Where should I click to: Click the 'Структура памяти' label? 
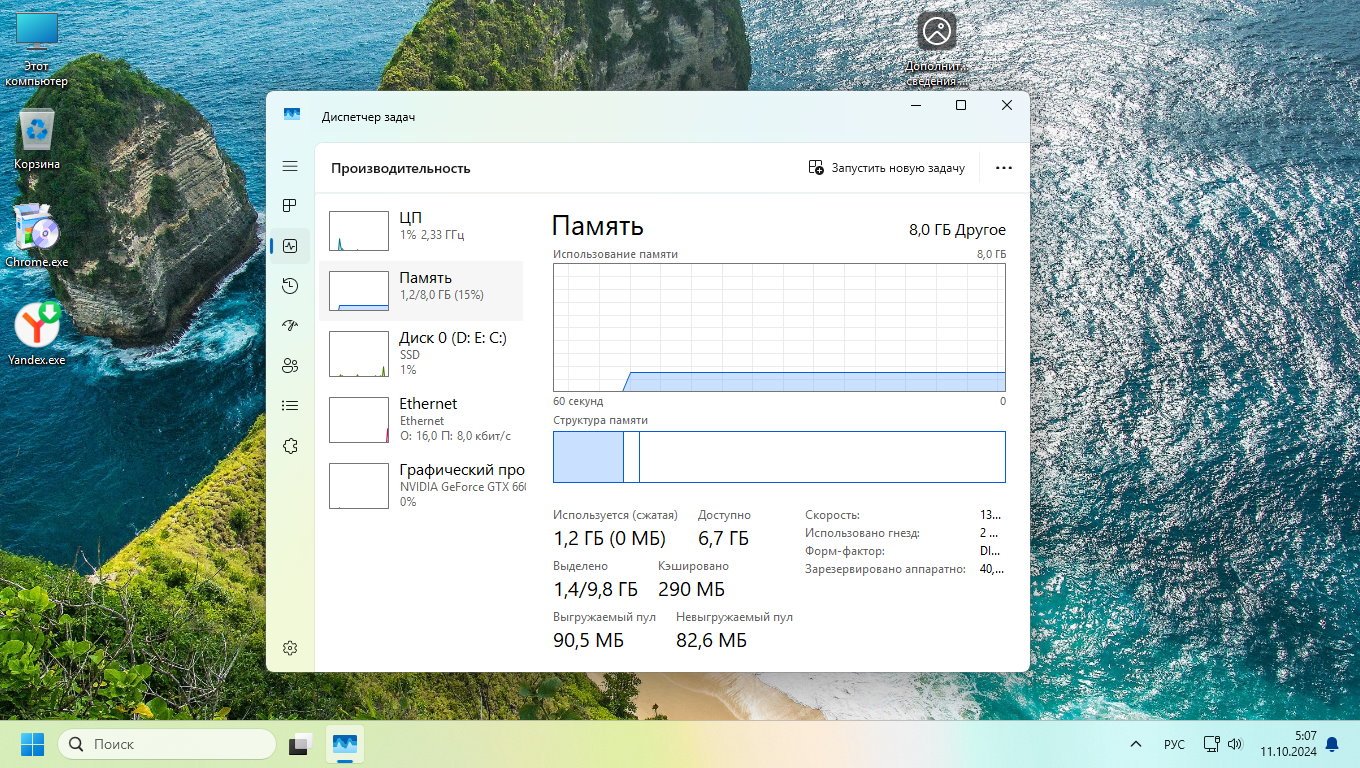pyautogui.click(x=600, y=421)
